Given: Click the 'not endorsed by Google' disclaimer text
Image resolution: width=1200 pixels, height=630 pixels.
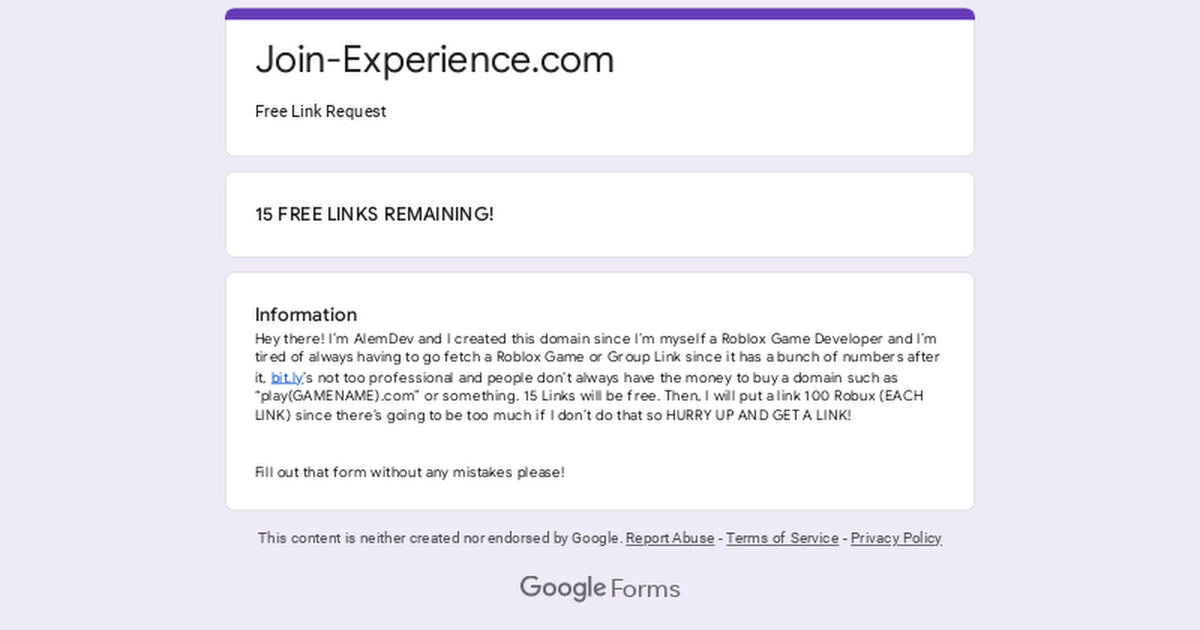Looking at the screenshot, I should pos(440,538).
